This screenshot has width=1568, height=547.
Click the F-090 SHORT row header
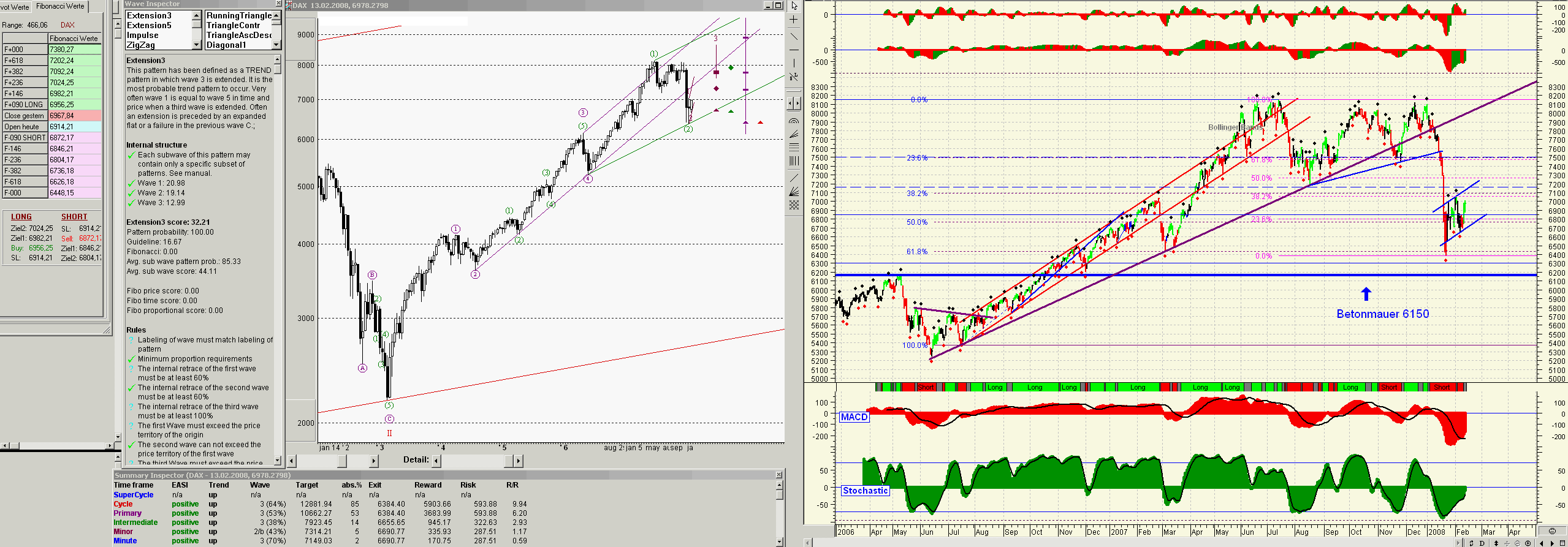[25, 138]
